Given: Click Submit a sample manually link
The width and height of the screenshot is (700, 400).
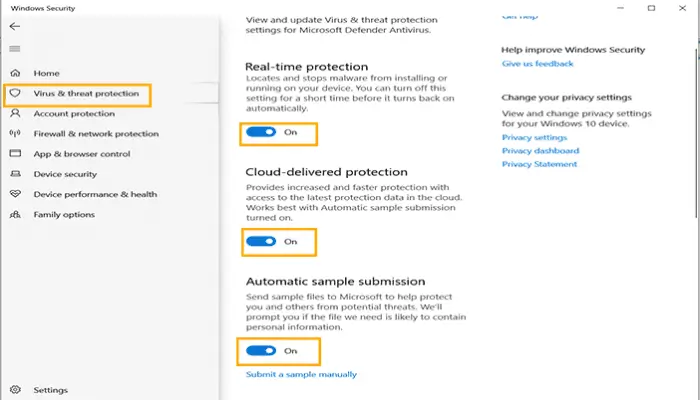Looking at the screenshot, I should 301,375.
